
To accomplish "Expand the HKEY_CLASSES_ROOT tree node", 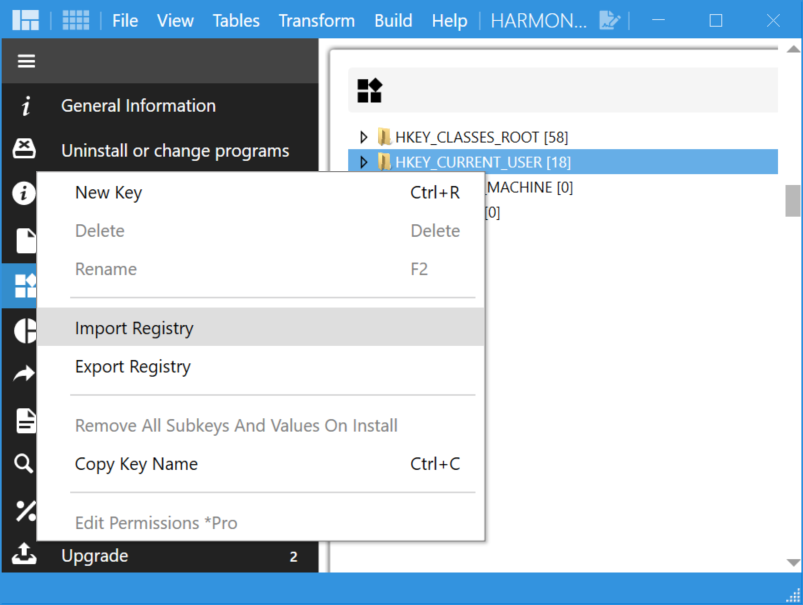I will (364, 137).
